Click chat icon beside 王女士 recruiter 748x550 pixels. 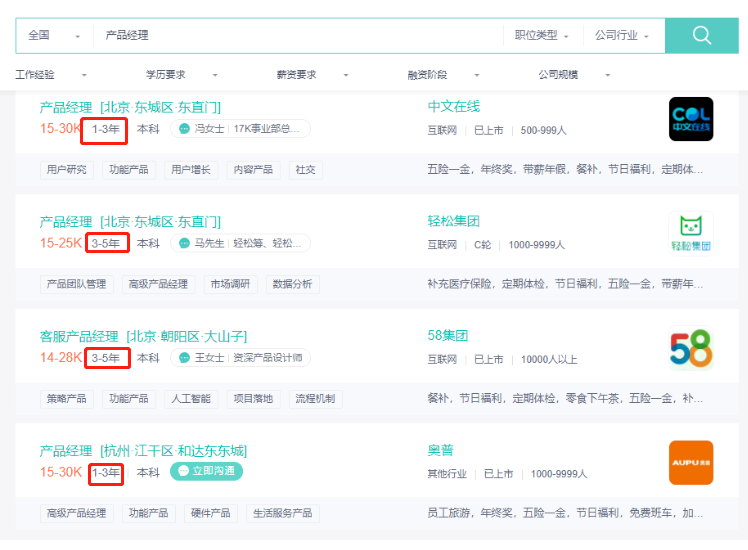(x=184, y=358)
